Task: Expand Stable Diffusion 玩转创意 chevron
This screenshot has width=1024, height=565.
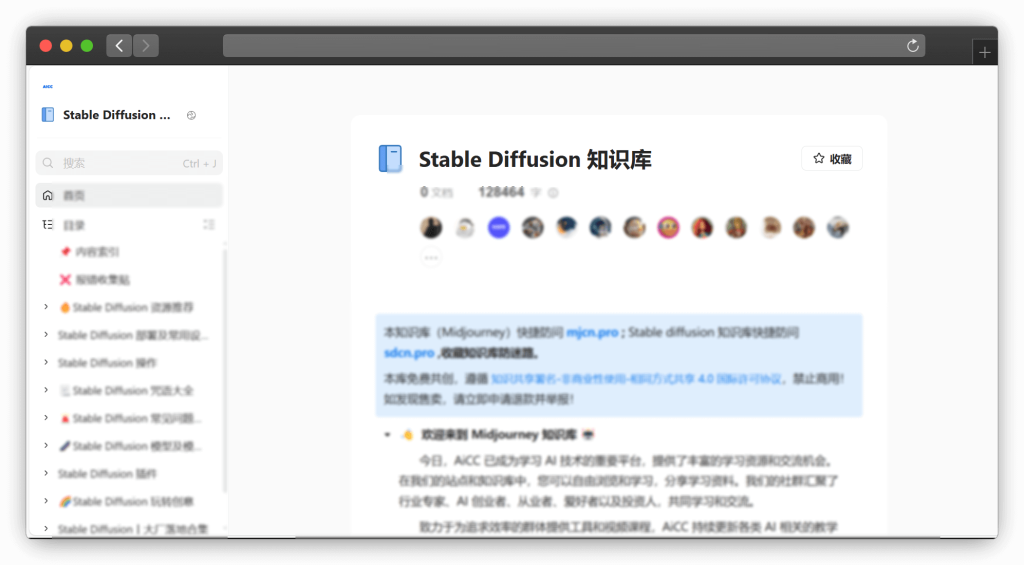Action: (46, 502)
